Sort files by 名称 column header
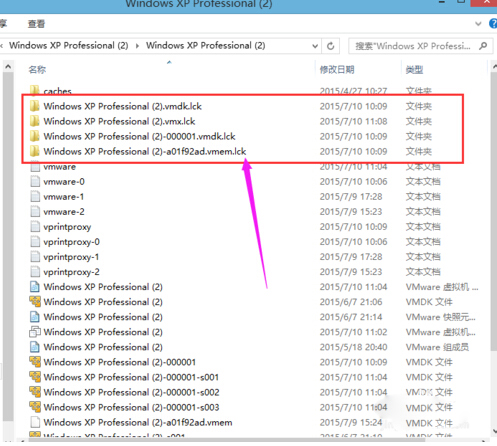497x446 pixels. 37,70
